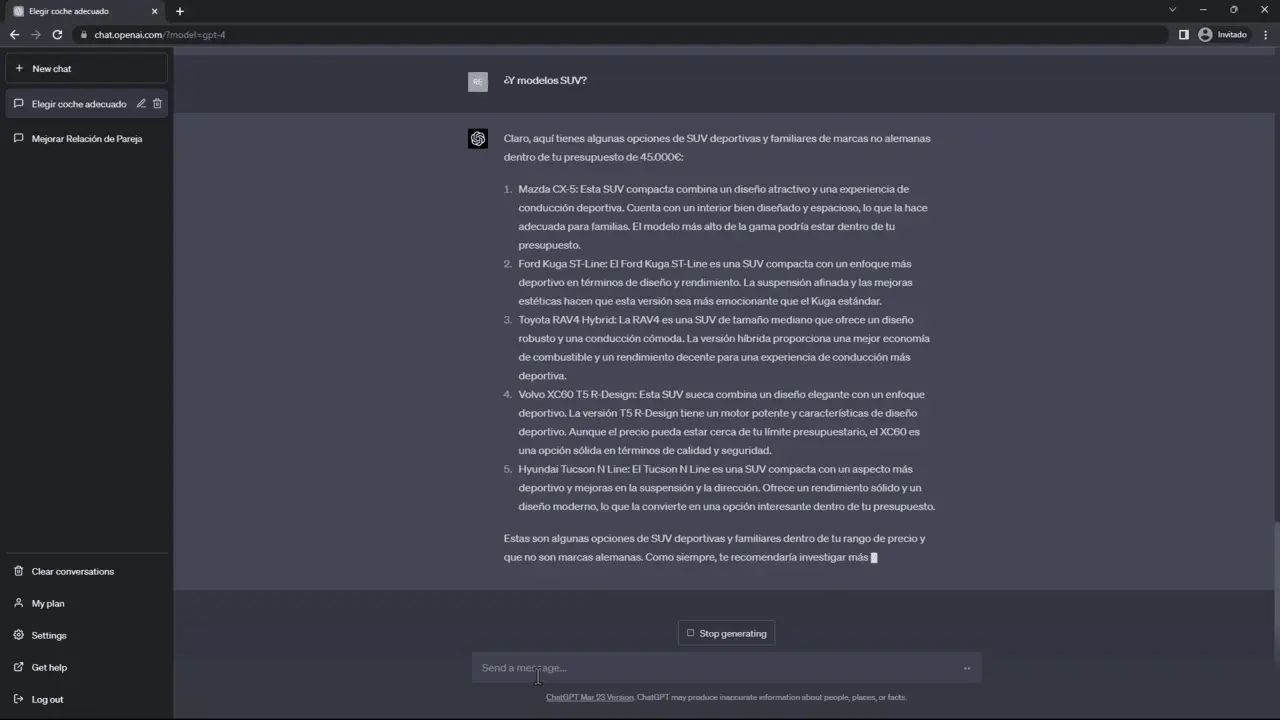The width and height of the screenshot is (1280, 720).
Task: Open the ChatGPT Mar 23 Version link
Action: (589, 697)
